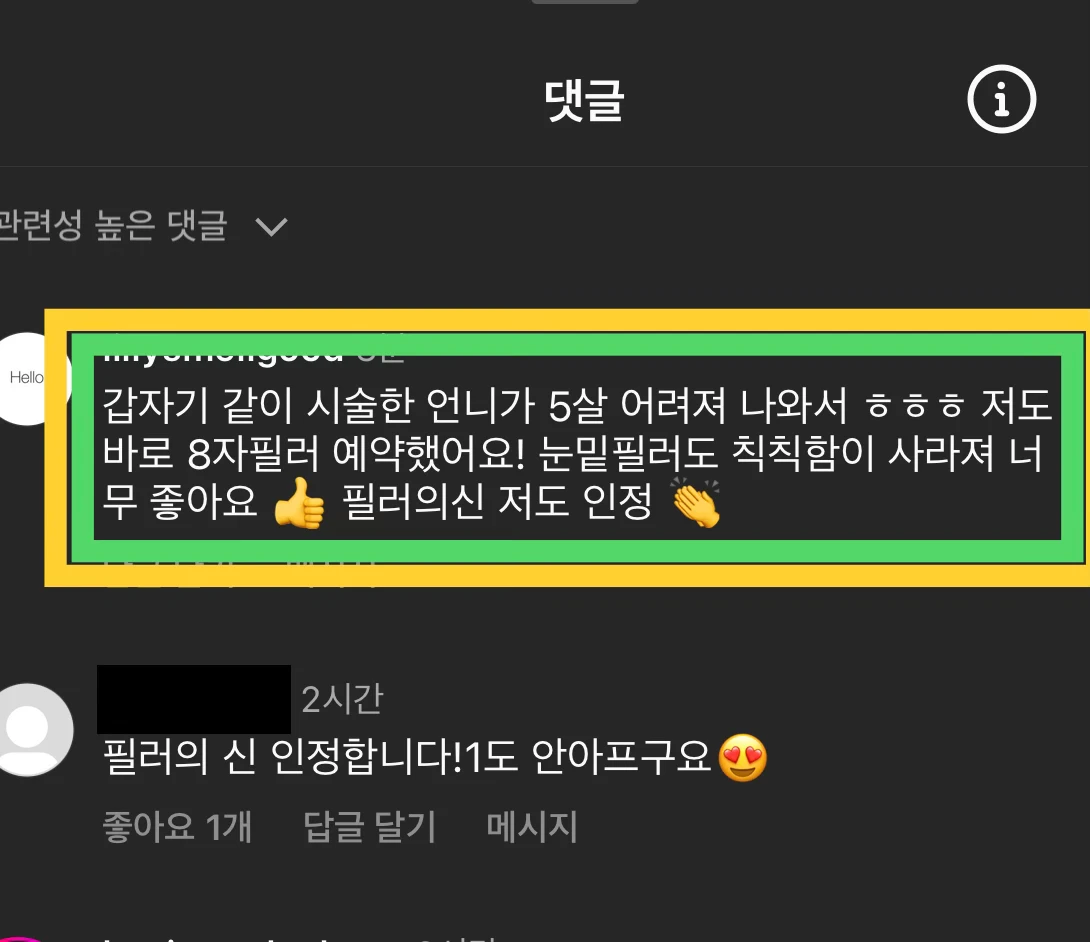Click the highlighted 8자필러 comment text

click(577, 453)
